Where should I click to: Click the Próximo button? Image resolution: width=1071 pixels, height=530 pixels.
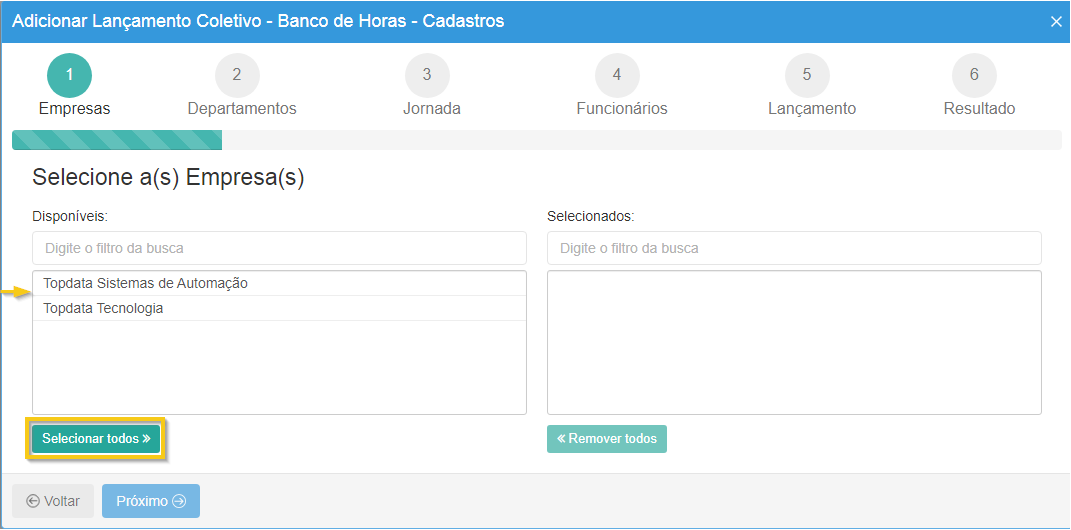pyautogui.click(x=151, y=501)
